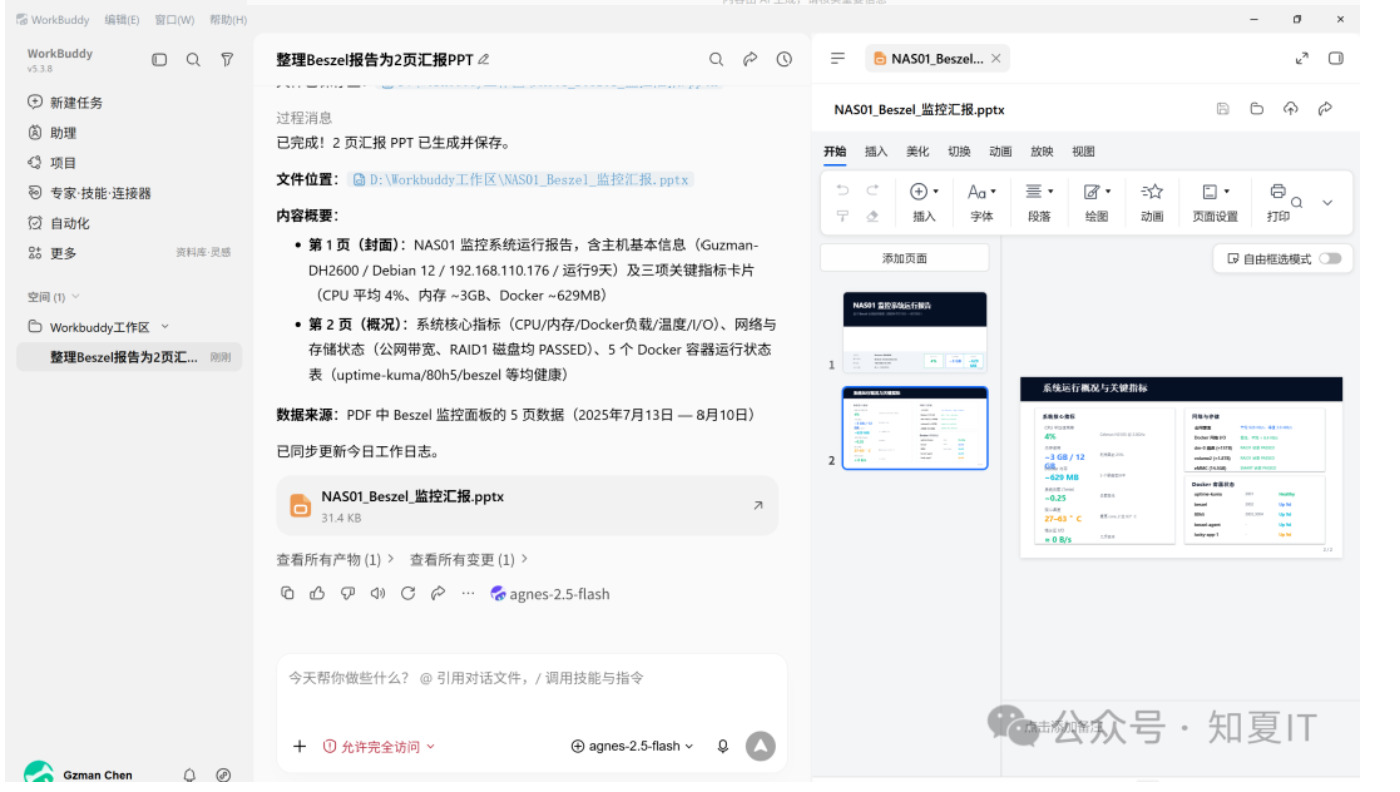The height and width of the screenshot is (792, 1400).
Task: Click the magnifier icon beside the print button
Action: click(1297, 202)
